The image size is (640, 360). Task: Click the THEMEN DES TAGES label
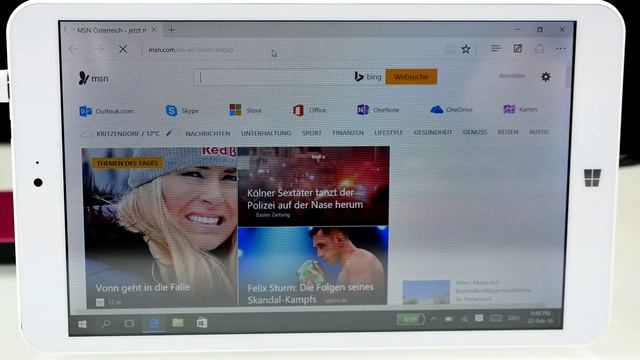click(127, 163)
